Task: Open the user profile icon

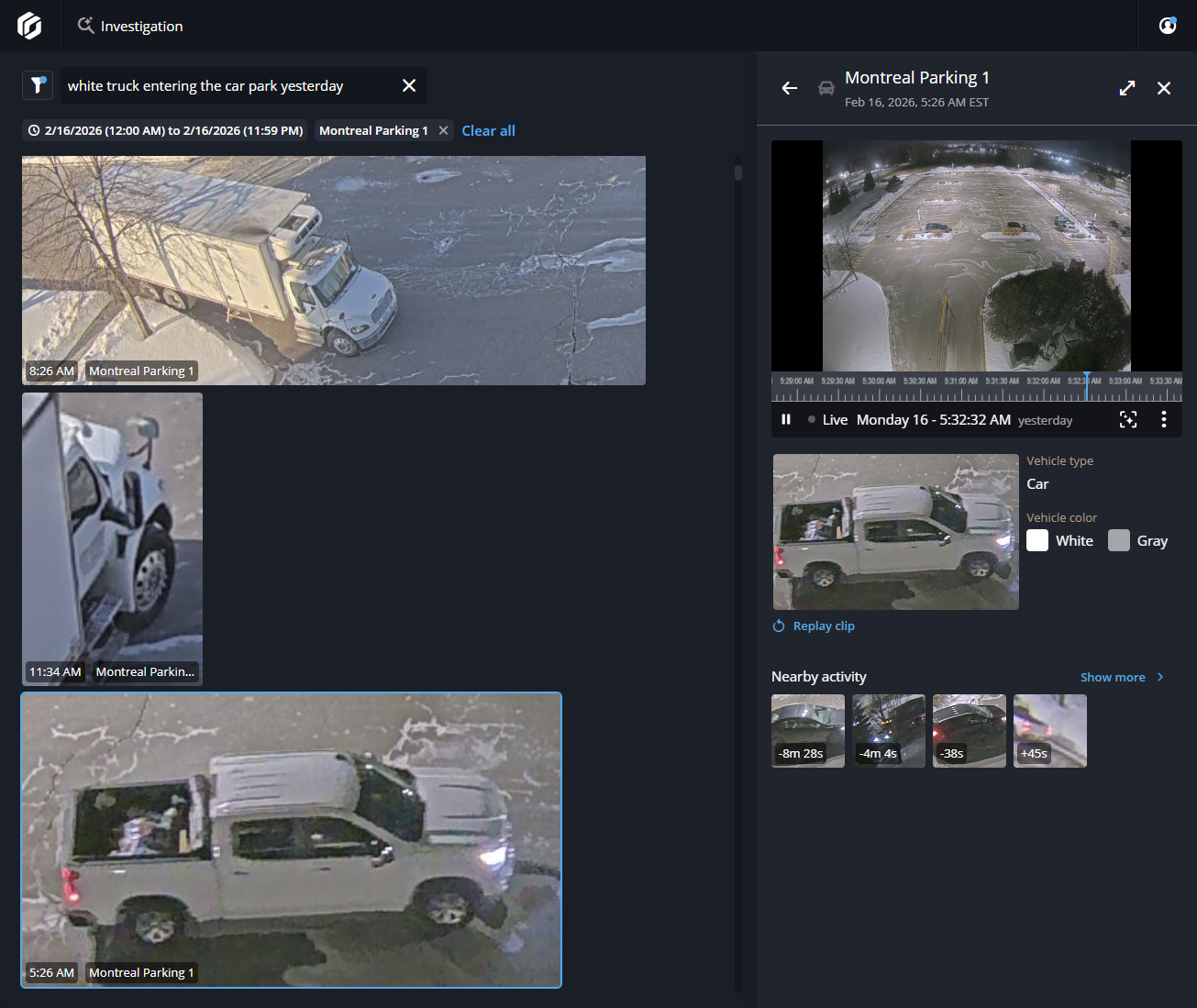Action: [x=1167, y=26]
